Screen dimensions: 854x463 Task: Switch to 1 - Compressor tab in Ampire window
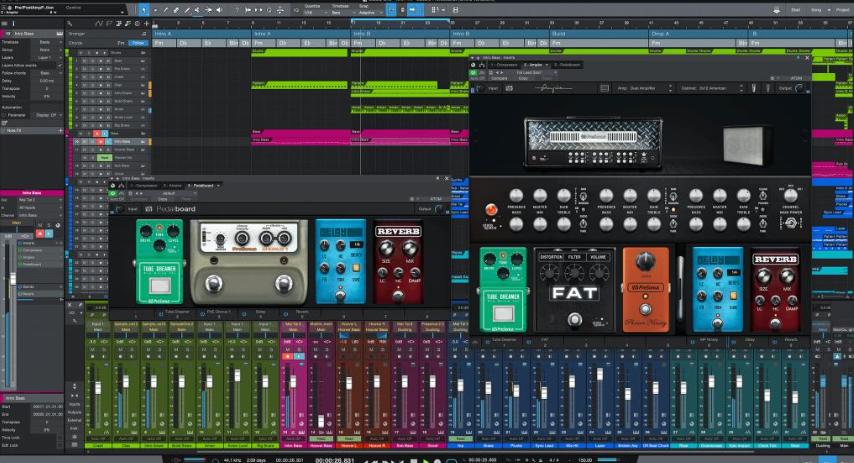(504, 65)
